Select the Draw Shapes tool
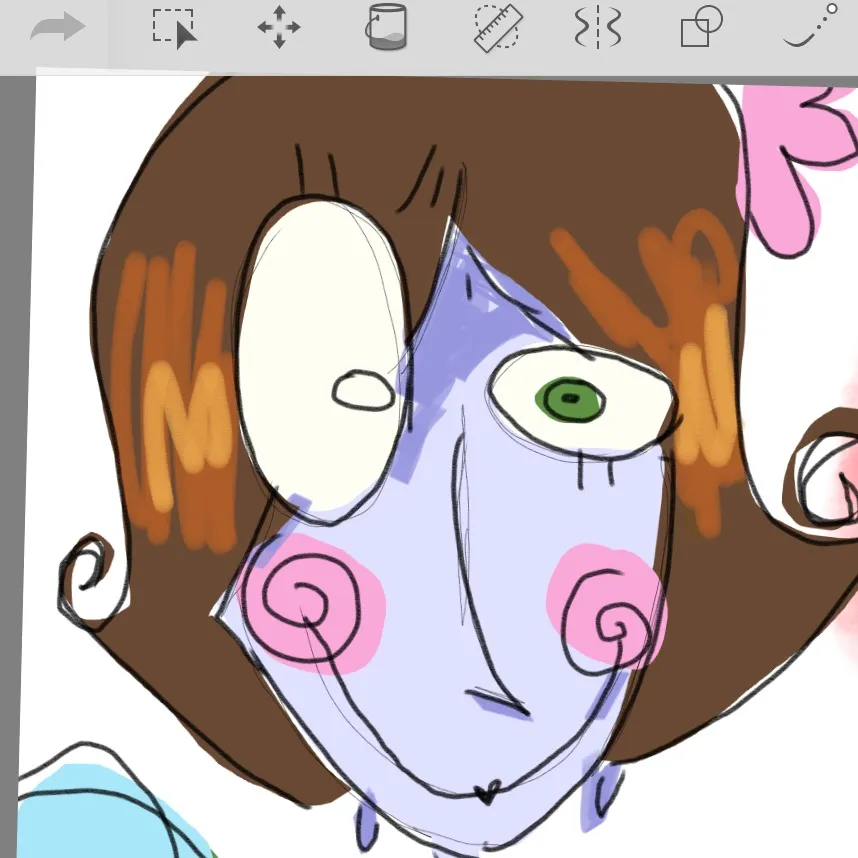 (x=701, y=28)
